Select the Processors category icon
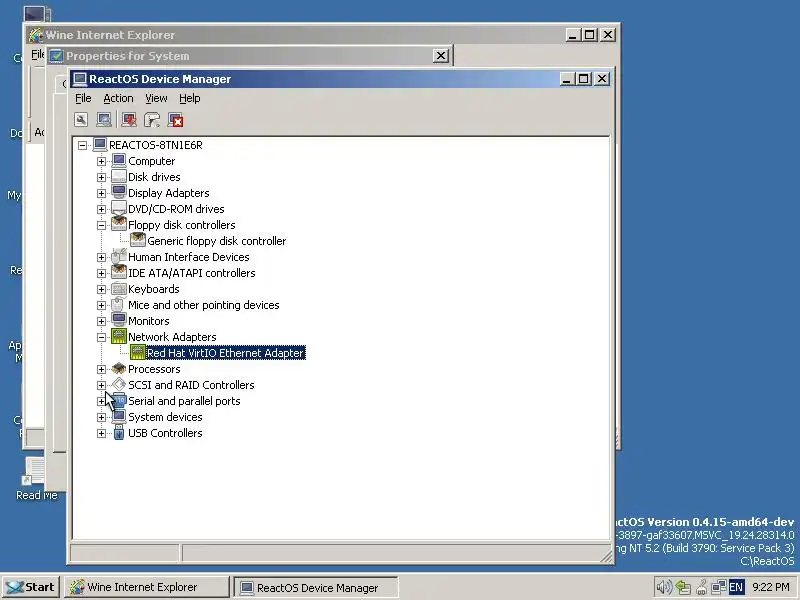The height and width of the screenshot is (600, 800). tap(118, 368)
